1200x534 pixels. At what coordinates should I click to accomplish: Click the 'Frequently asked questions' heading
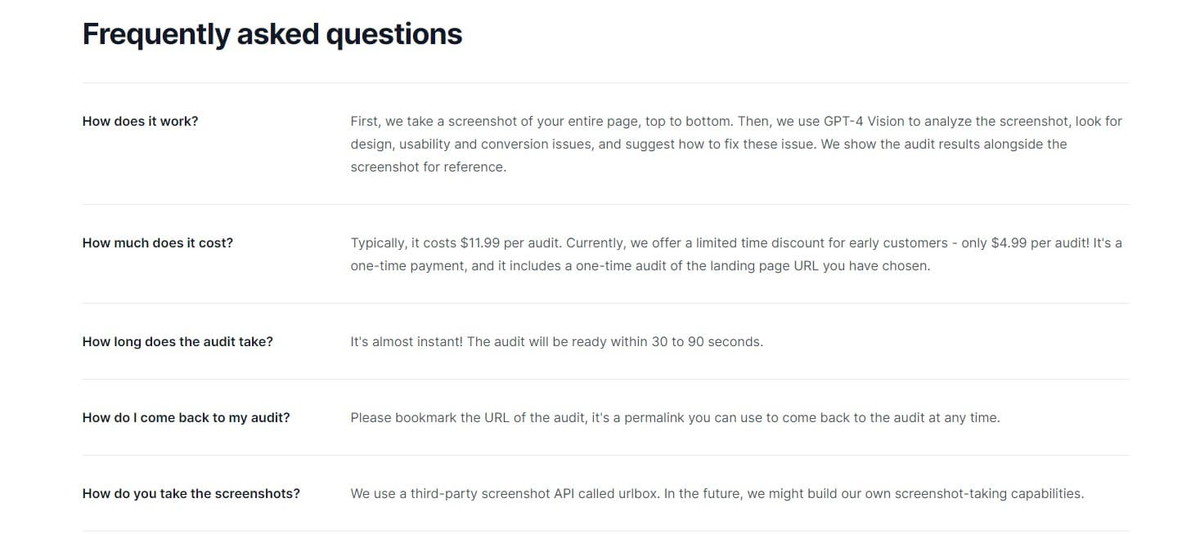(272, 34)
